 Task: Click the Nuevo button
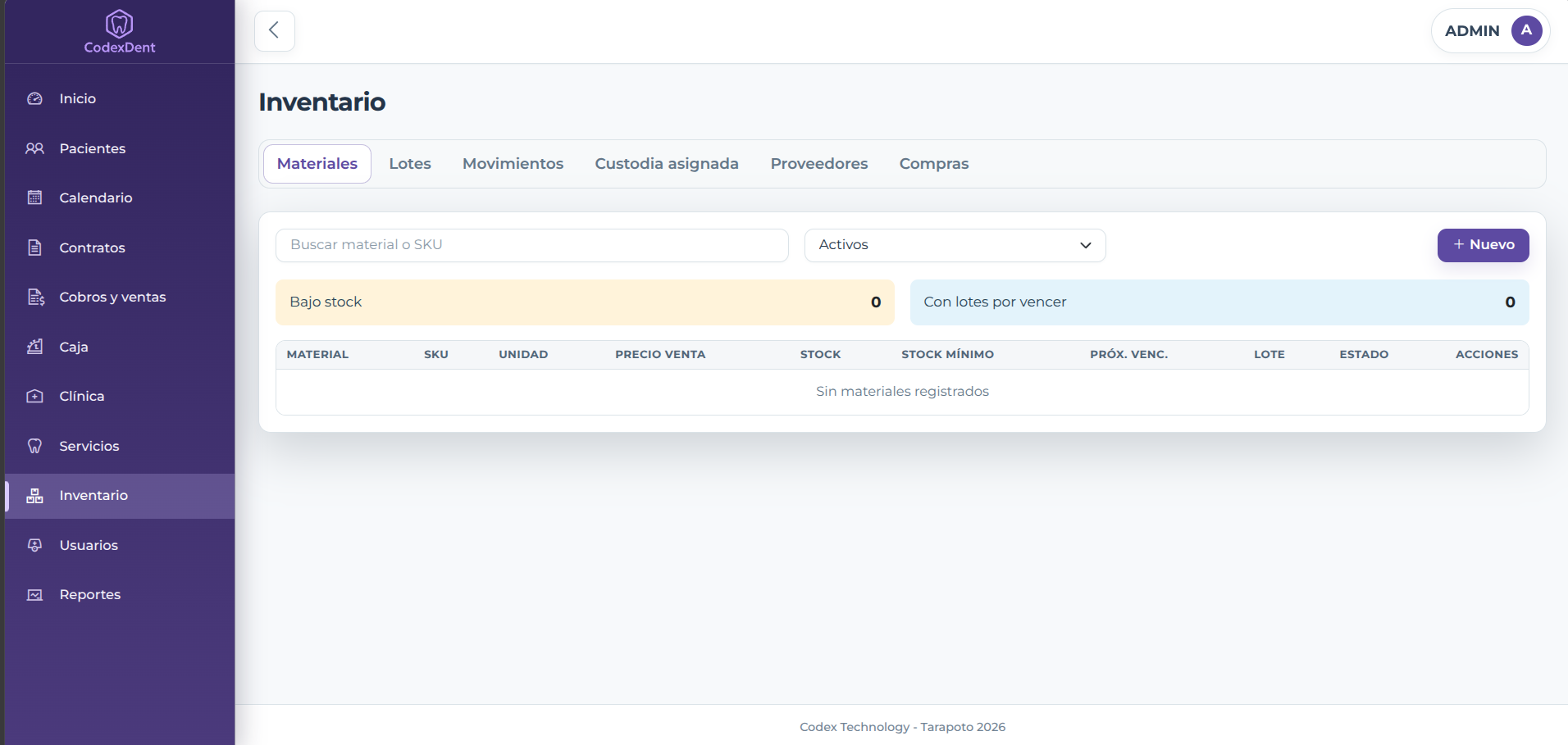pos(1483,245)
